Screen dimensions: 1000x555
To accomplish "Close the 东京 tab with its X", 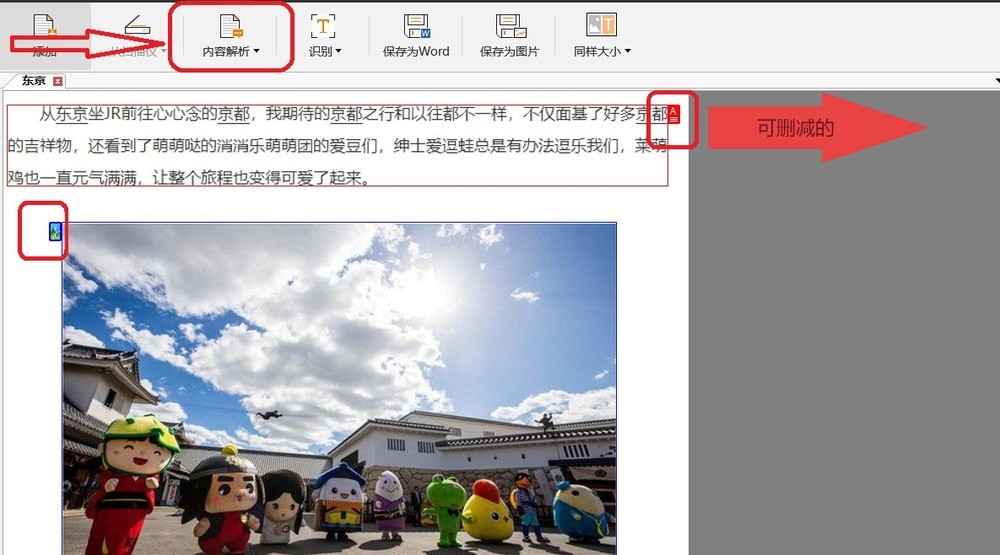I will (x=58, y=81).
